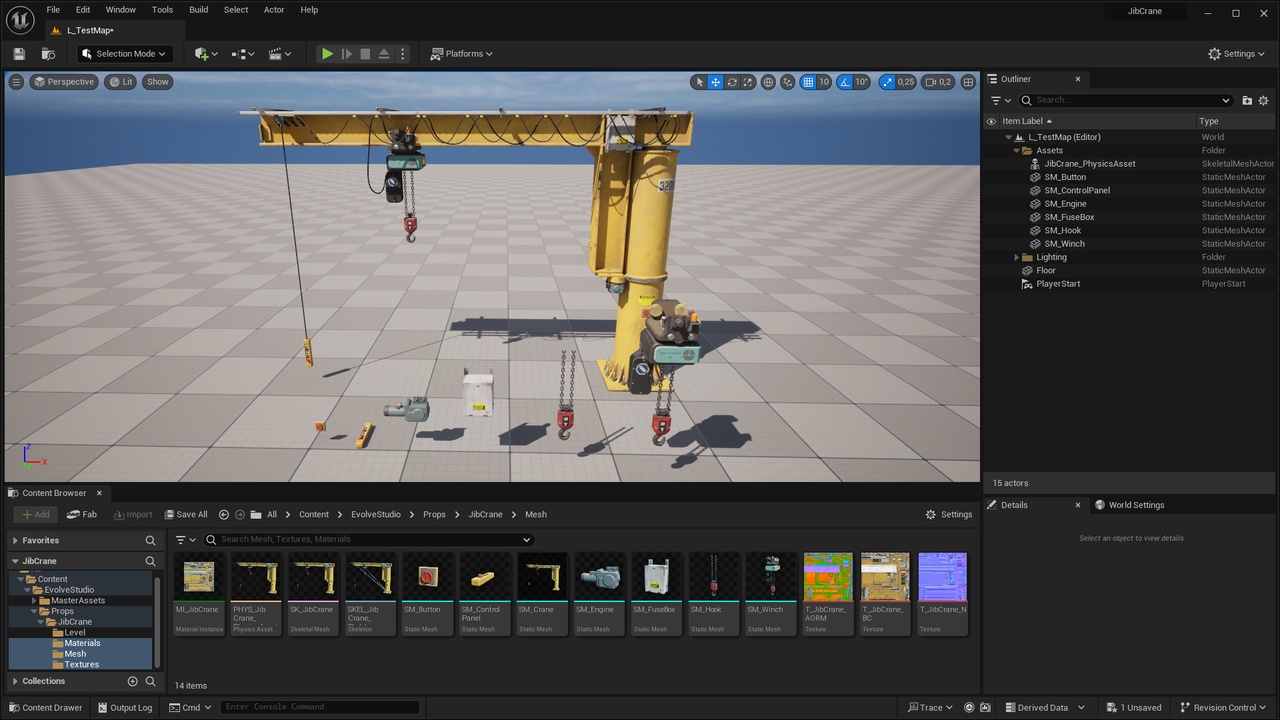Open the Build menu
This screenshot has height=720, width=1280.
point(199,10)
